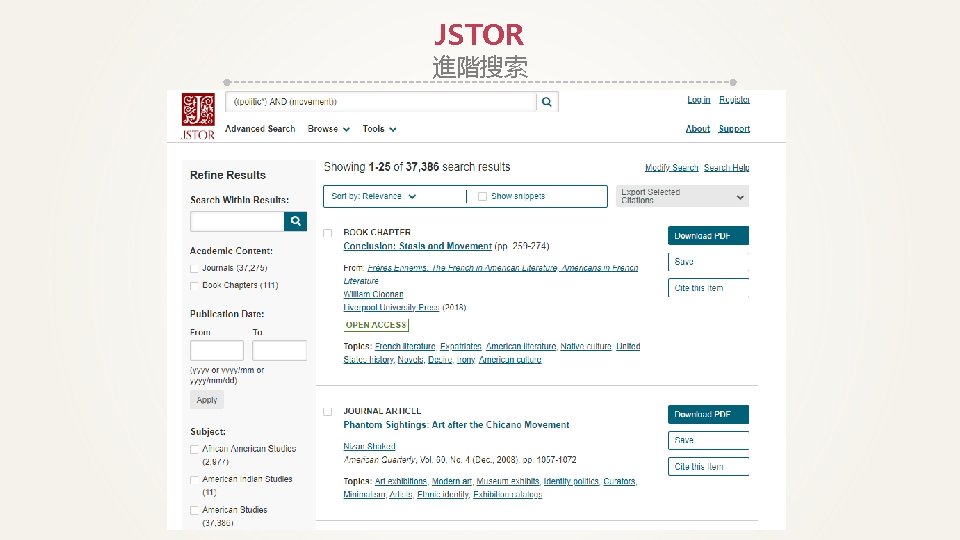The width and height of the screenshot is (960, 540).
Task: Enable the Show snippets checkbox
Action: pyautogui.click(x=482, y=197)
